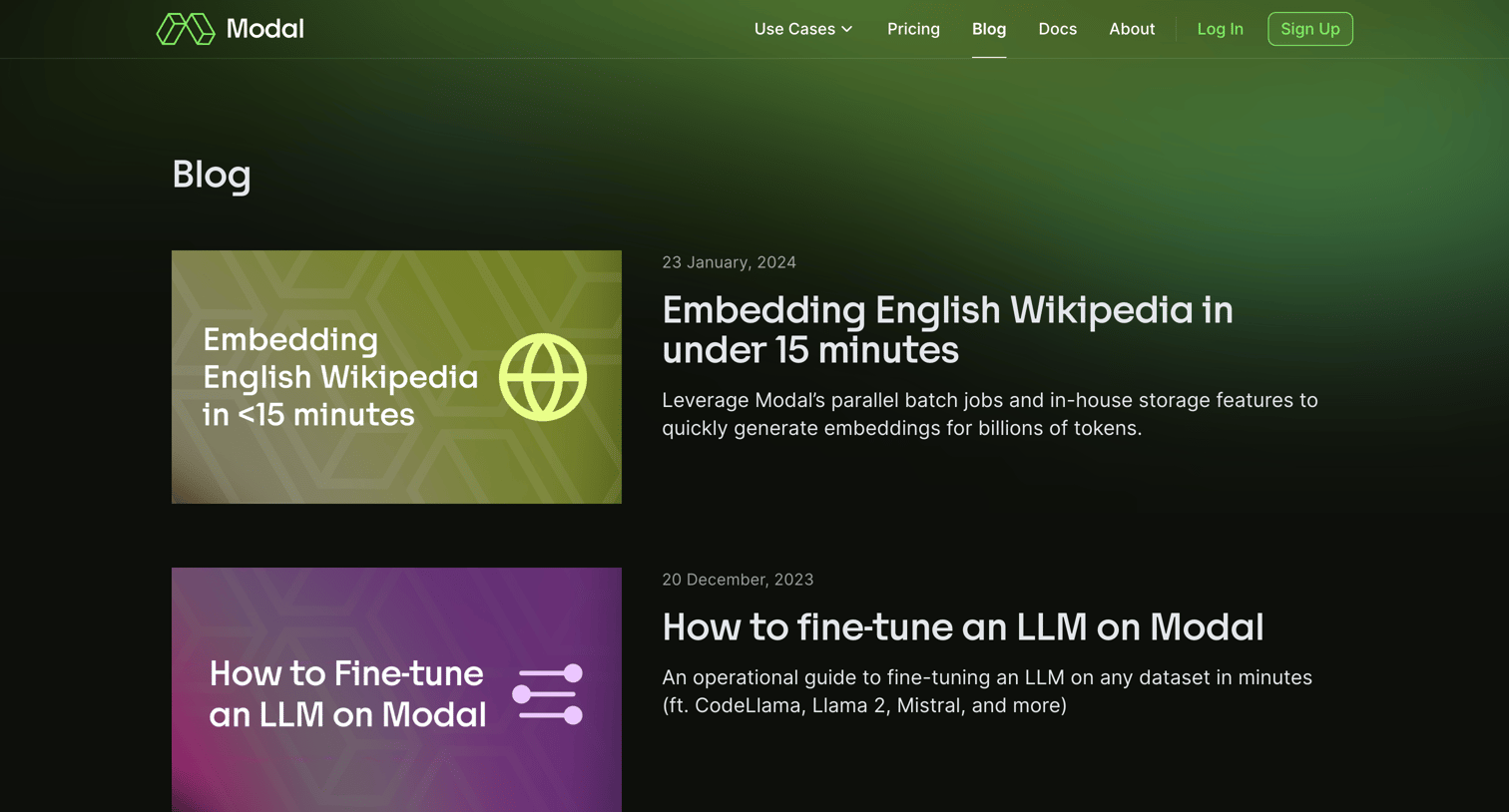Expand the Use Cases dropdown chevron
Viewport: 1509px width, 812px height.
pos(847,29)
